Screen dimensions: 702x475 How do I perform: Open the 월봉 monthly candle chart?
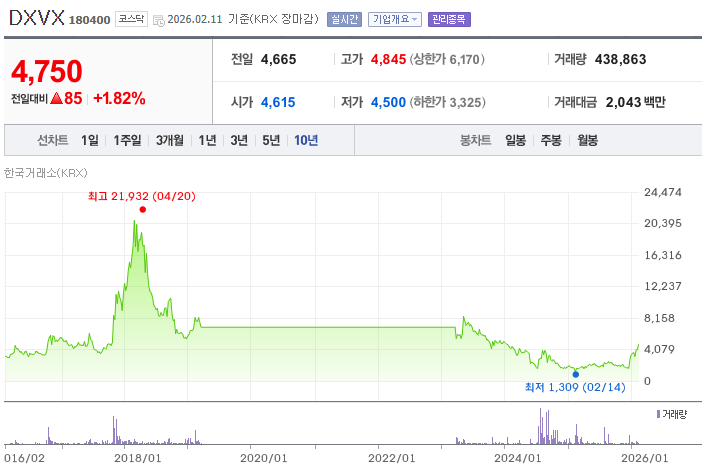point(587,140)
